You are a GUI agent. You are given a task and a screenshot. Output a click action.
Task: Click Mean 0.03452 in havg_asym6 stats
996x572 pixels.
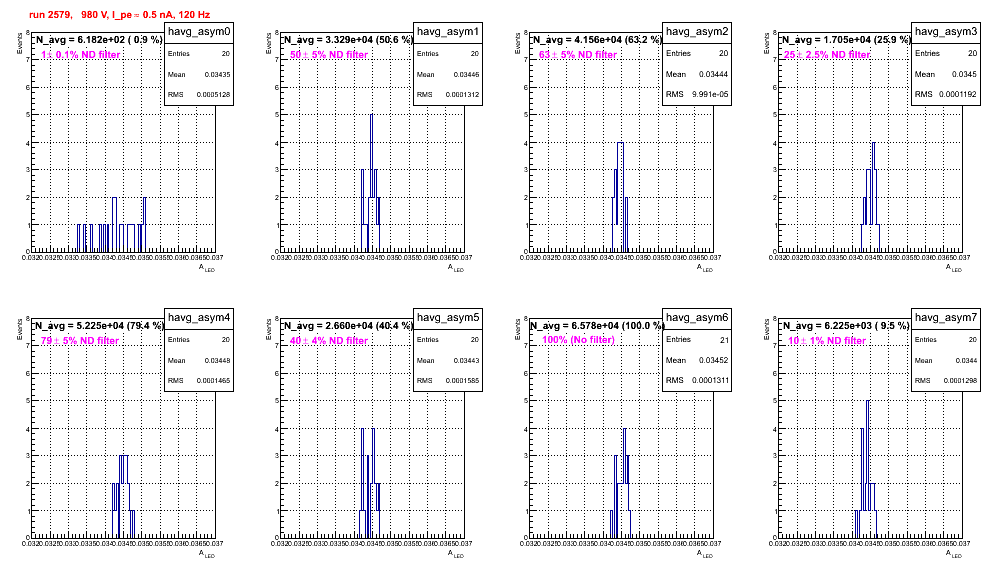point(697,360)
